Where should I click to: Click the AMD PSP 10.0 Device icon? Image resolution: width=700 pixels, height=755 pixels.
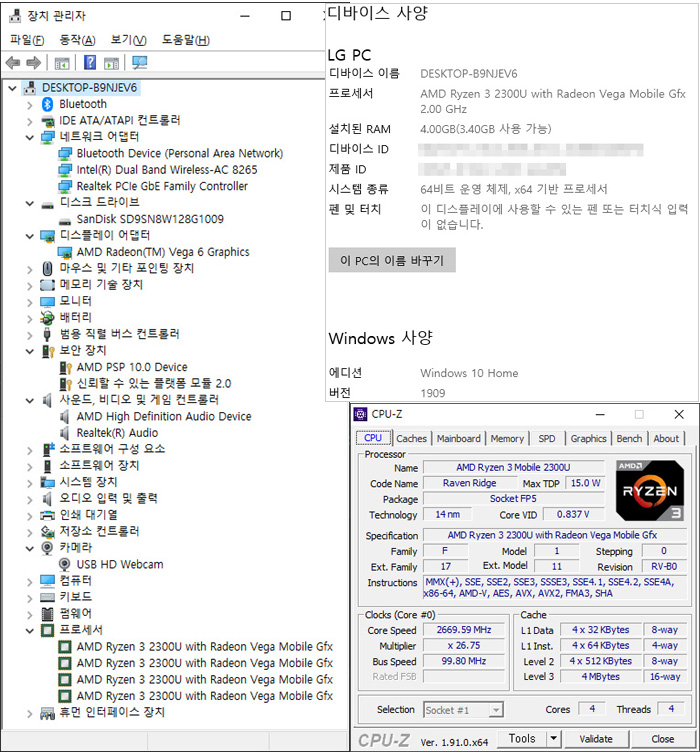point(65,367)
